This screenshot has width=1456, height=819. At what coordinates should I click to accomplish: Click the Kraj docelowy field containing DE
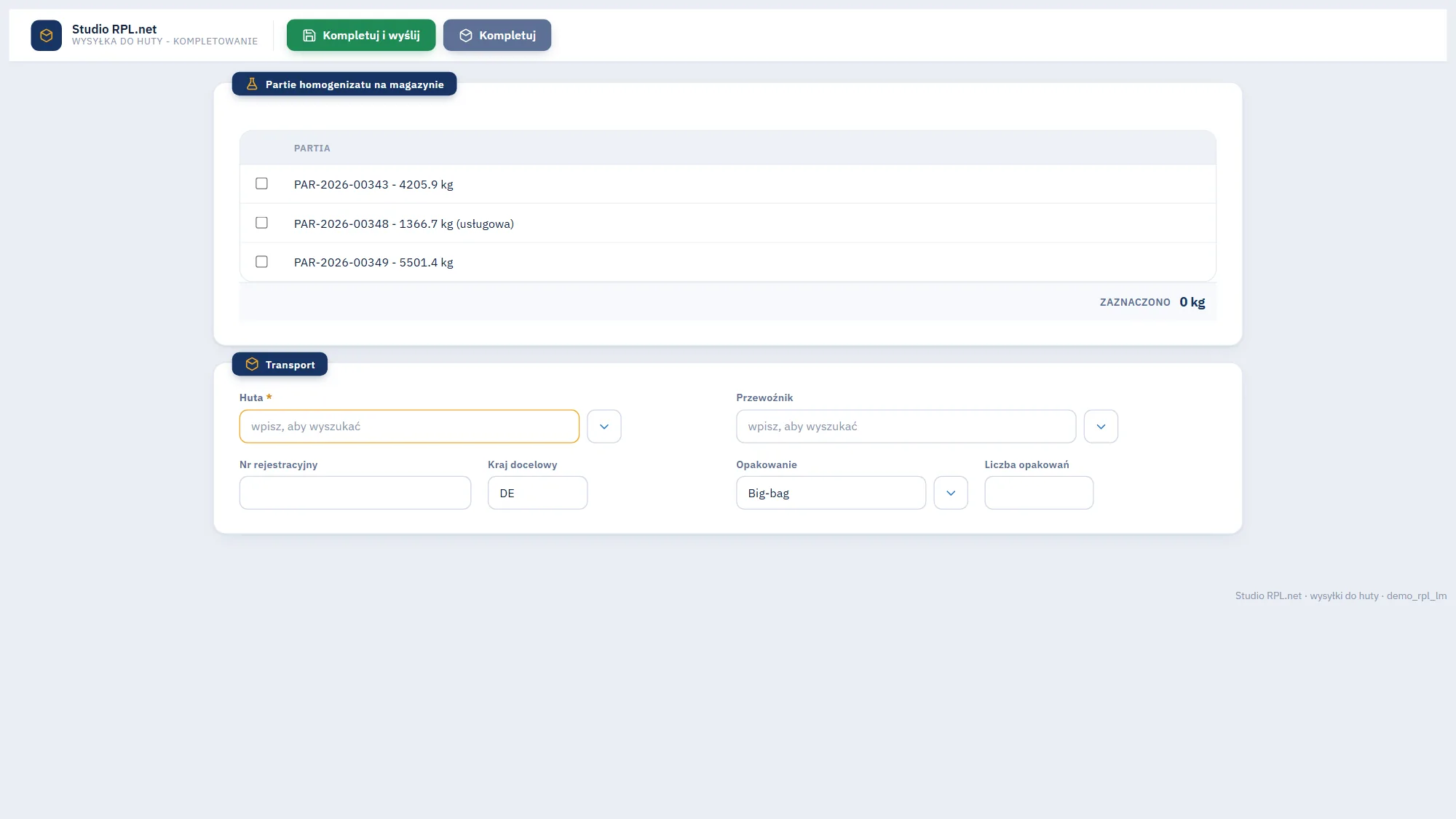[x=537, y=493]
